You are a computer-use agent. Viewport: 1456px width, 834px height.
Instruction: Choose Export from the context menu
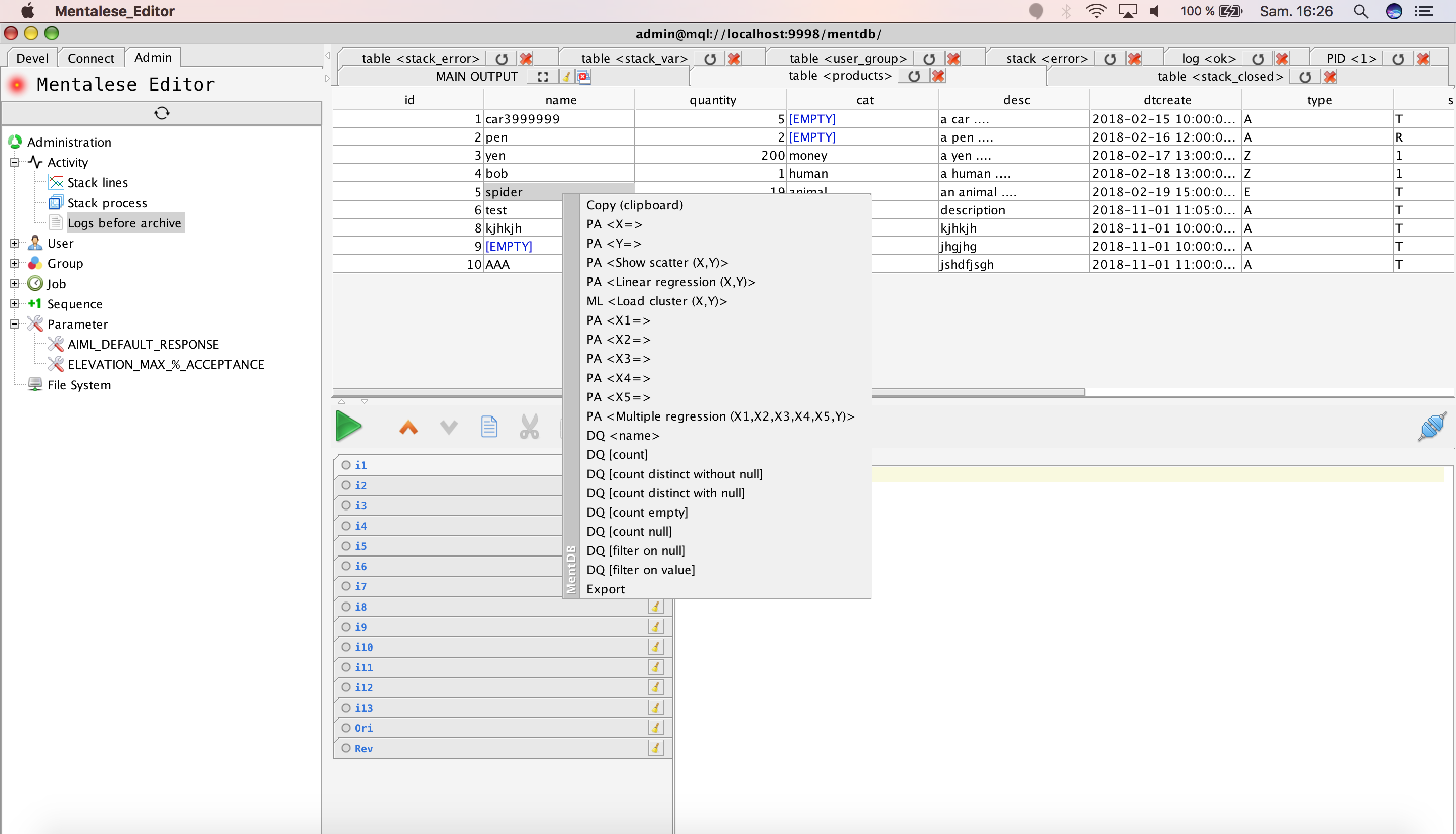606,589
